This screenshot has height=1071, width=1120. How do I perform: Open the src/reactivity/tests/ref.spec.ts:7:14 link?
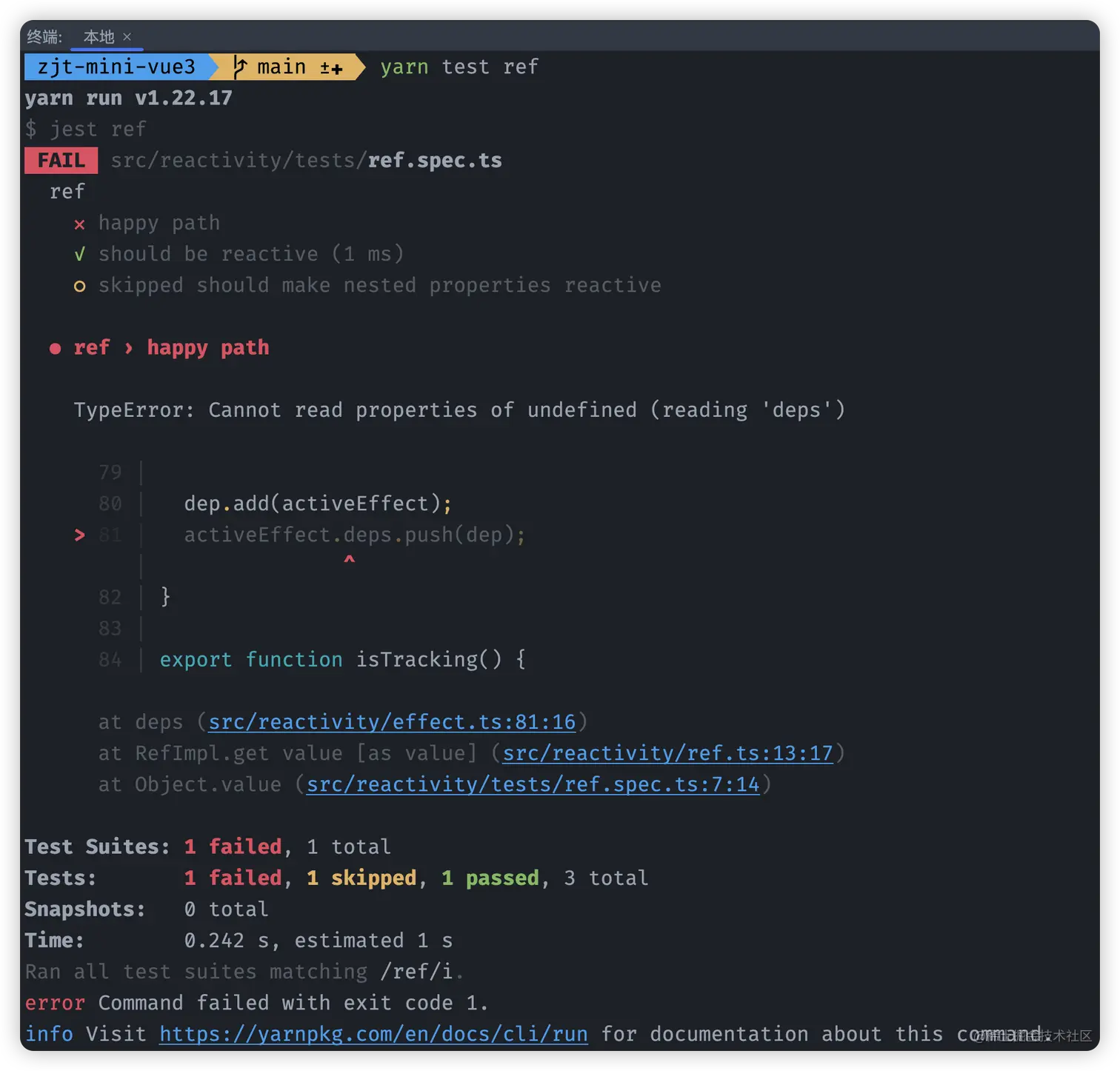click(533, 784)
